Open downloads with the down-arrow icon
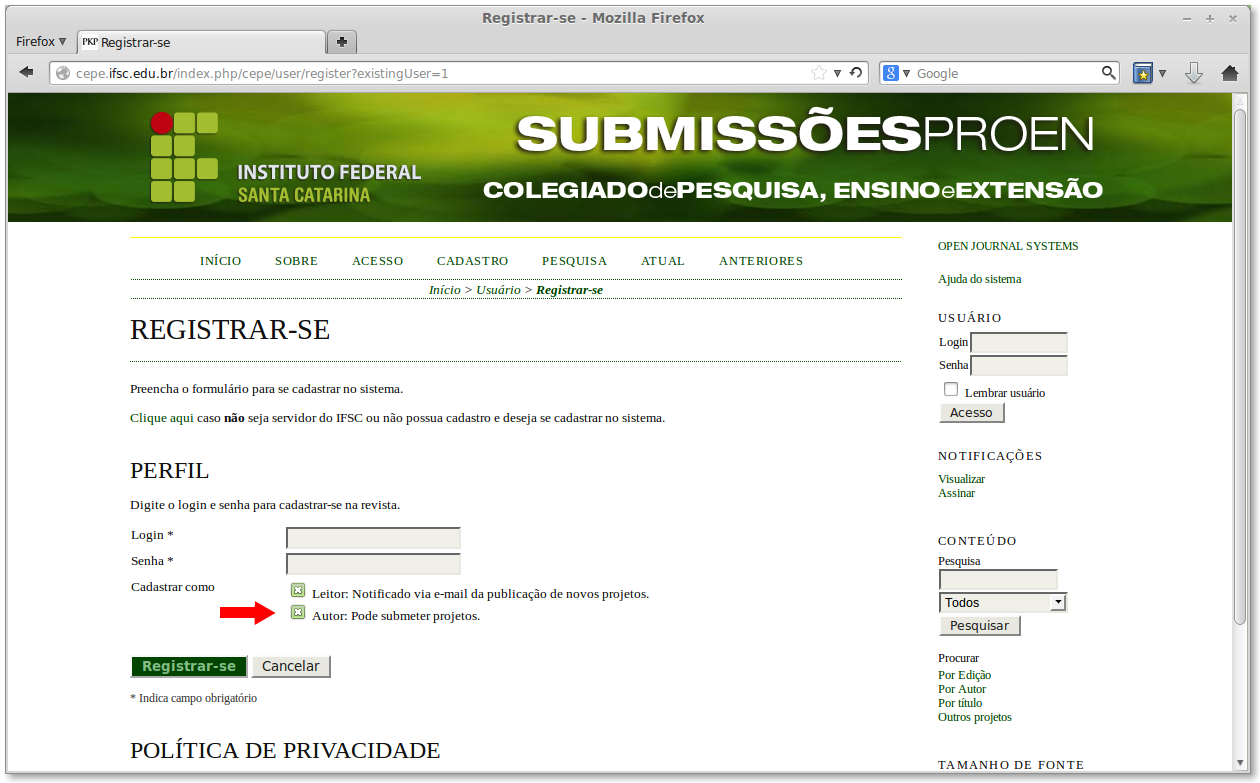 coord(1193,72)
